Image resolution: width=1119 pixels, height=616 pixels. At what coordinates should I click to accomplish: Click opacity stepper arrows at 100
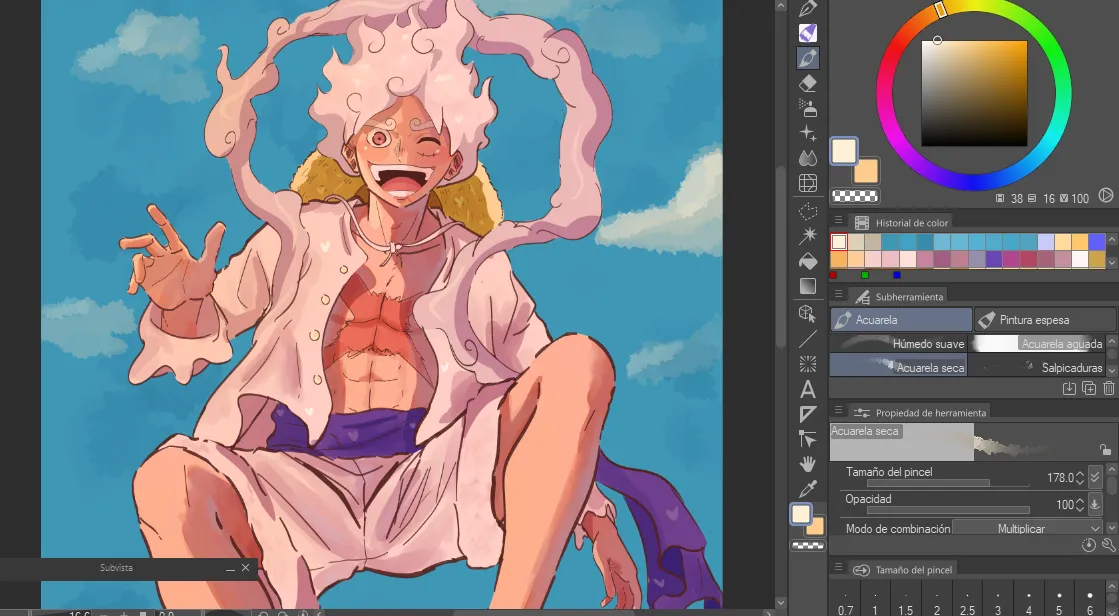(x=1080, y=505)
